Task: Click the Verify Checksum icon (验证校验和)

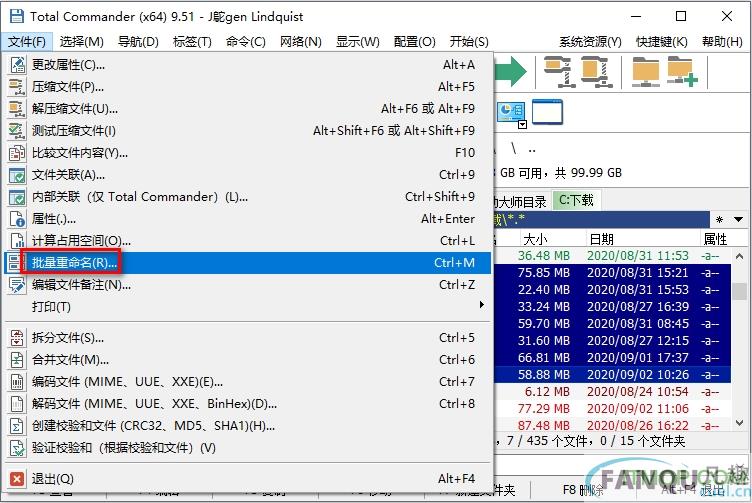Action: tap(17, 448)
